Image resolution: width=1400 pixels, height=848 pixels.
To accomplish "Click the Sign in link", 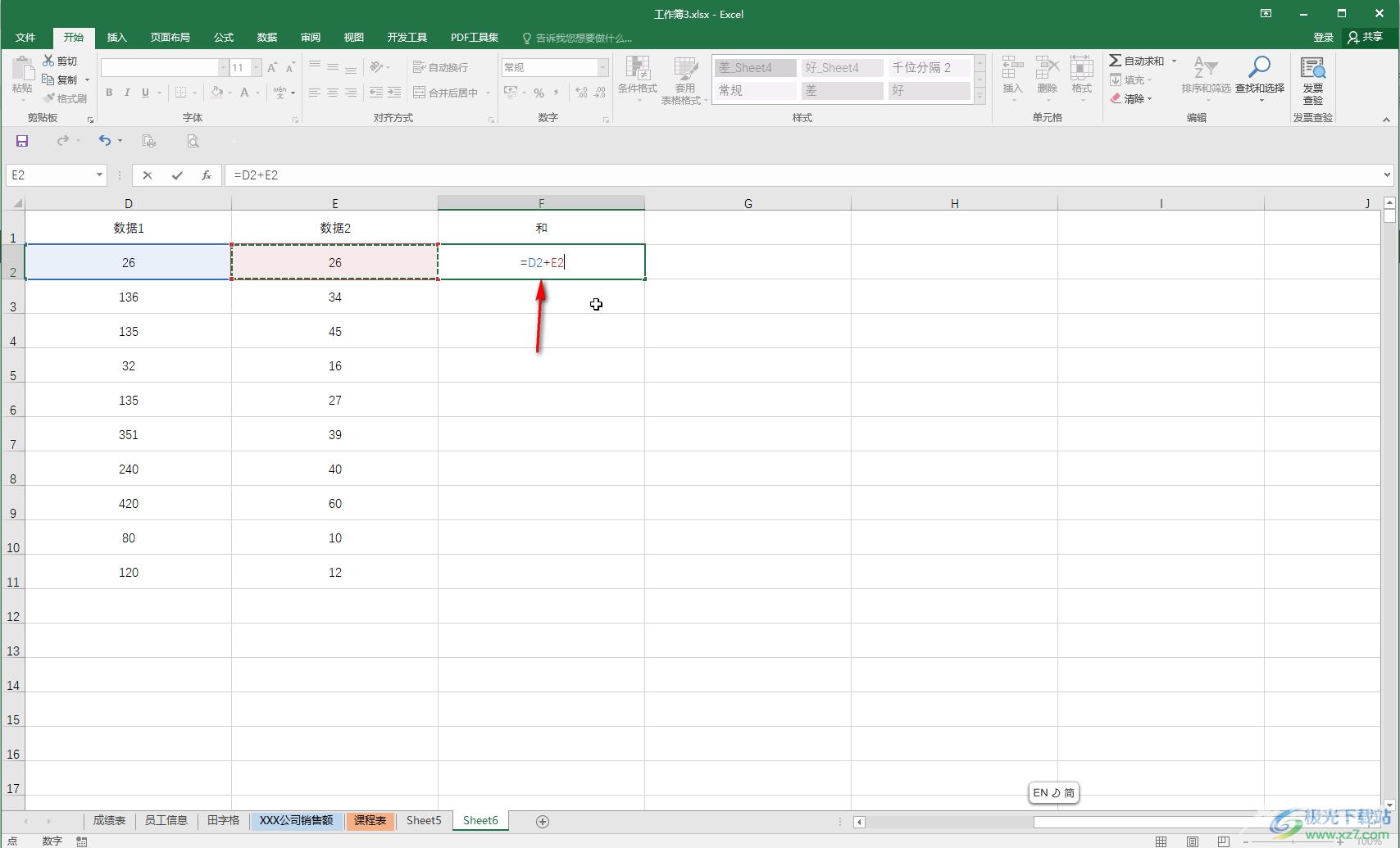I will (x=1323, y=38).
